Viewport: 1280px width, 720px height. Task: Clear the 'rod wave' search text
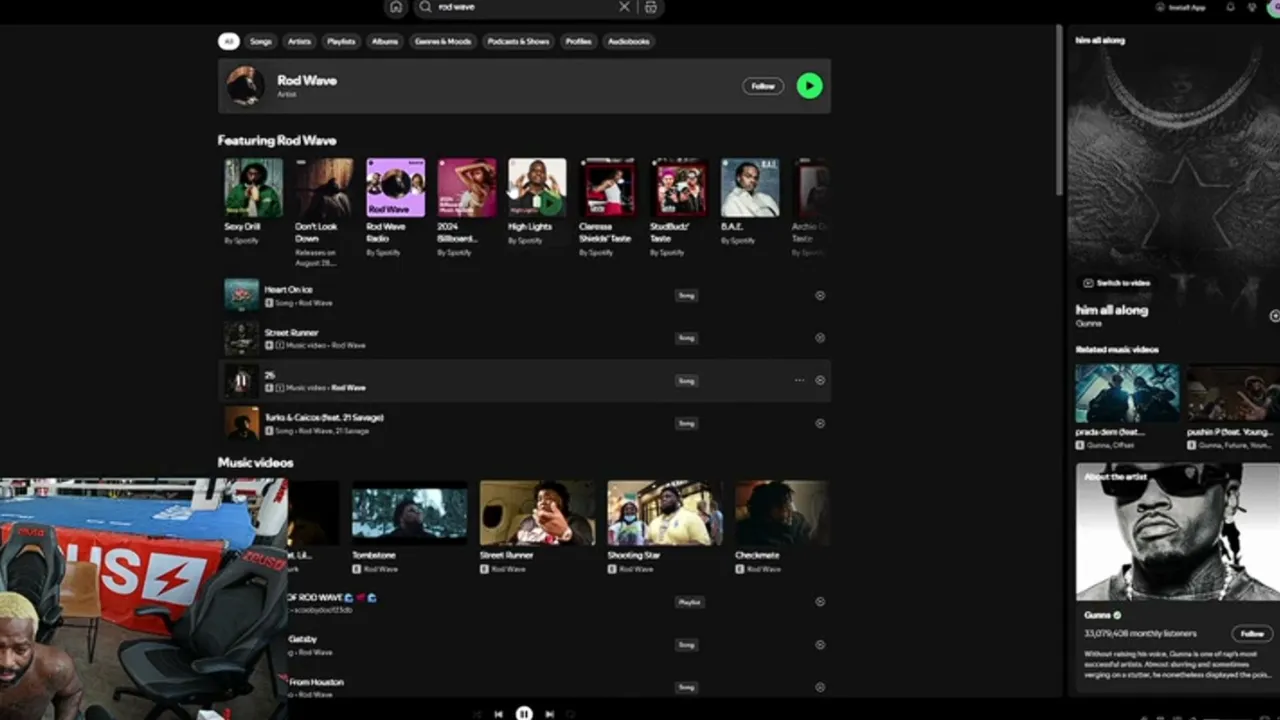(625, 7)
